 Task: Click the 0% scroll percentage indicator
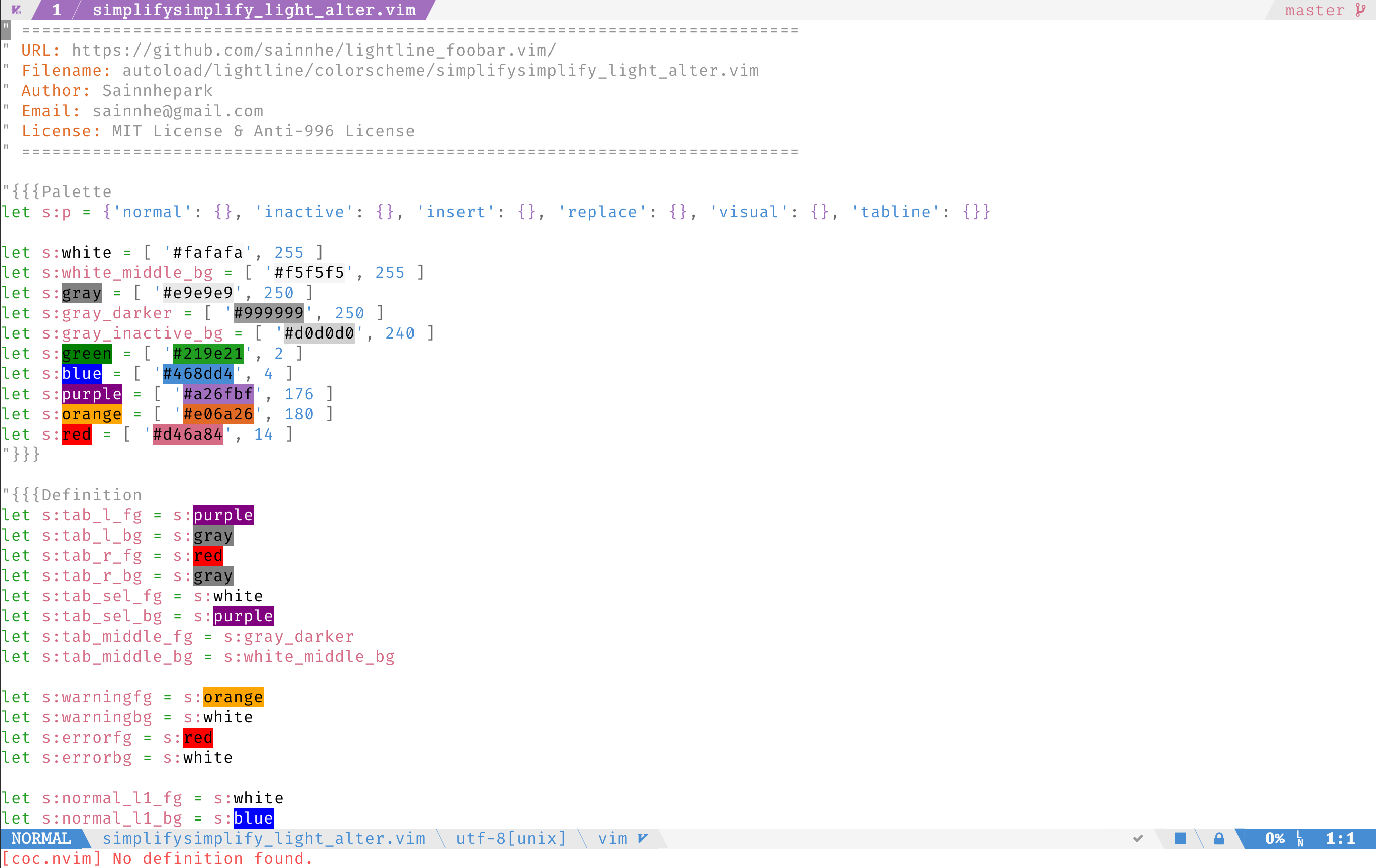click(x=1274, y=838)
